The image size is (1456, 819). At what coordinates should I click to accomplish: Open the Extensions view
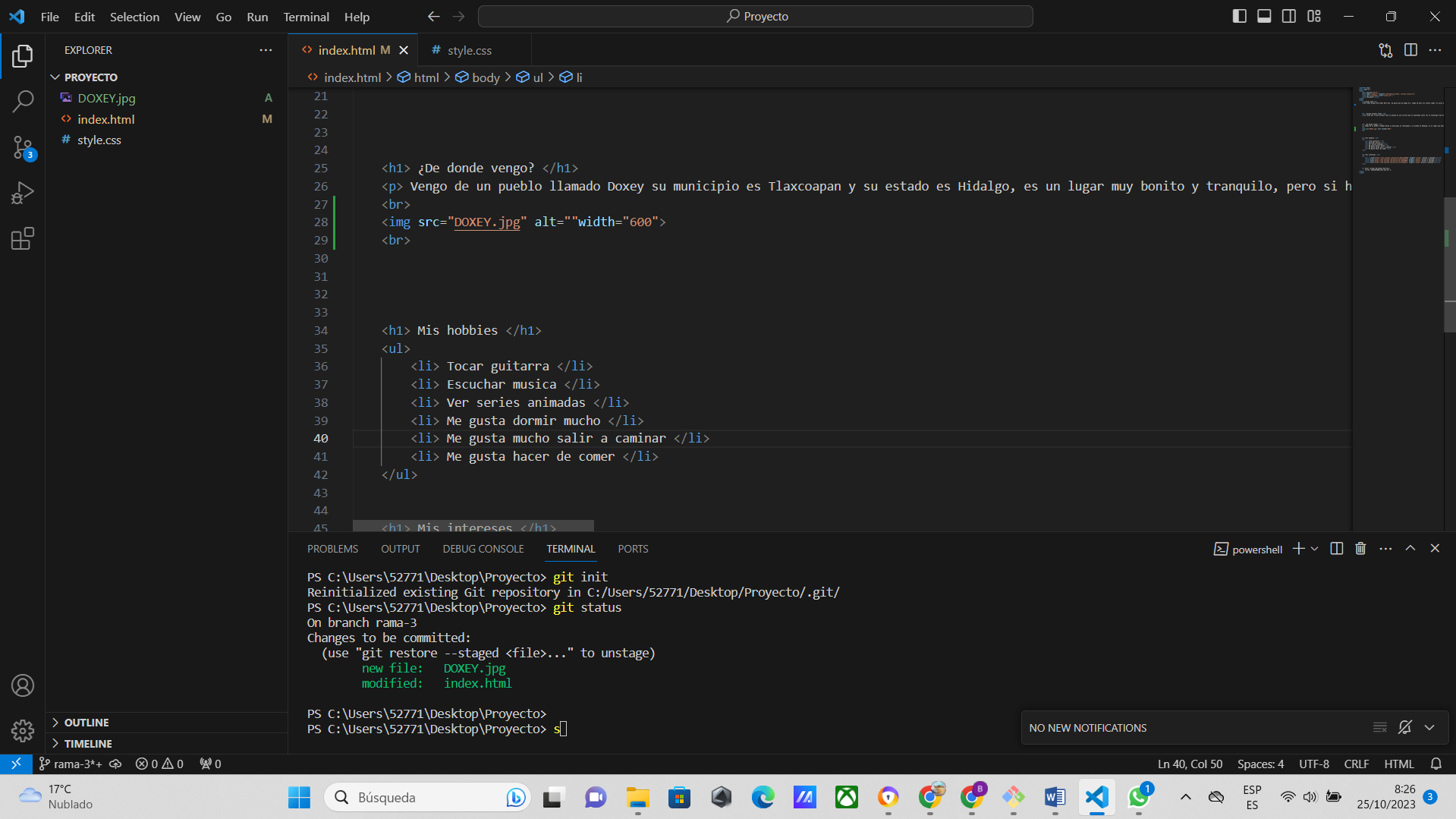coord(23,239)
